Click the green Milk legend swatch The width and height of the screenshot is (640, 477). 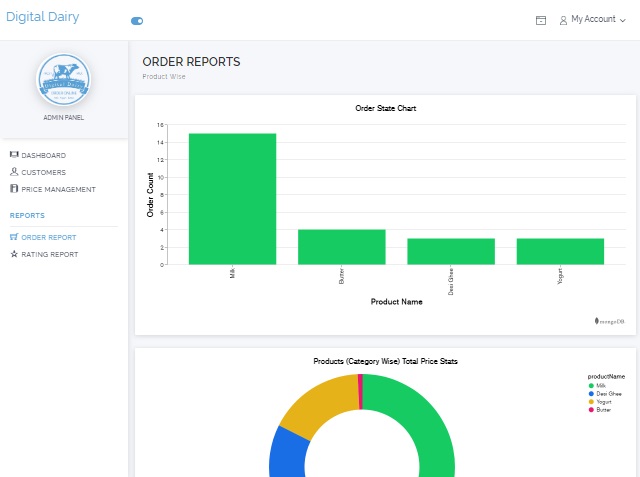(x=591, y=386)
